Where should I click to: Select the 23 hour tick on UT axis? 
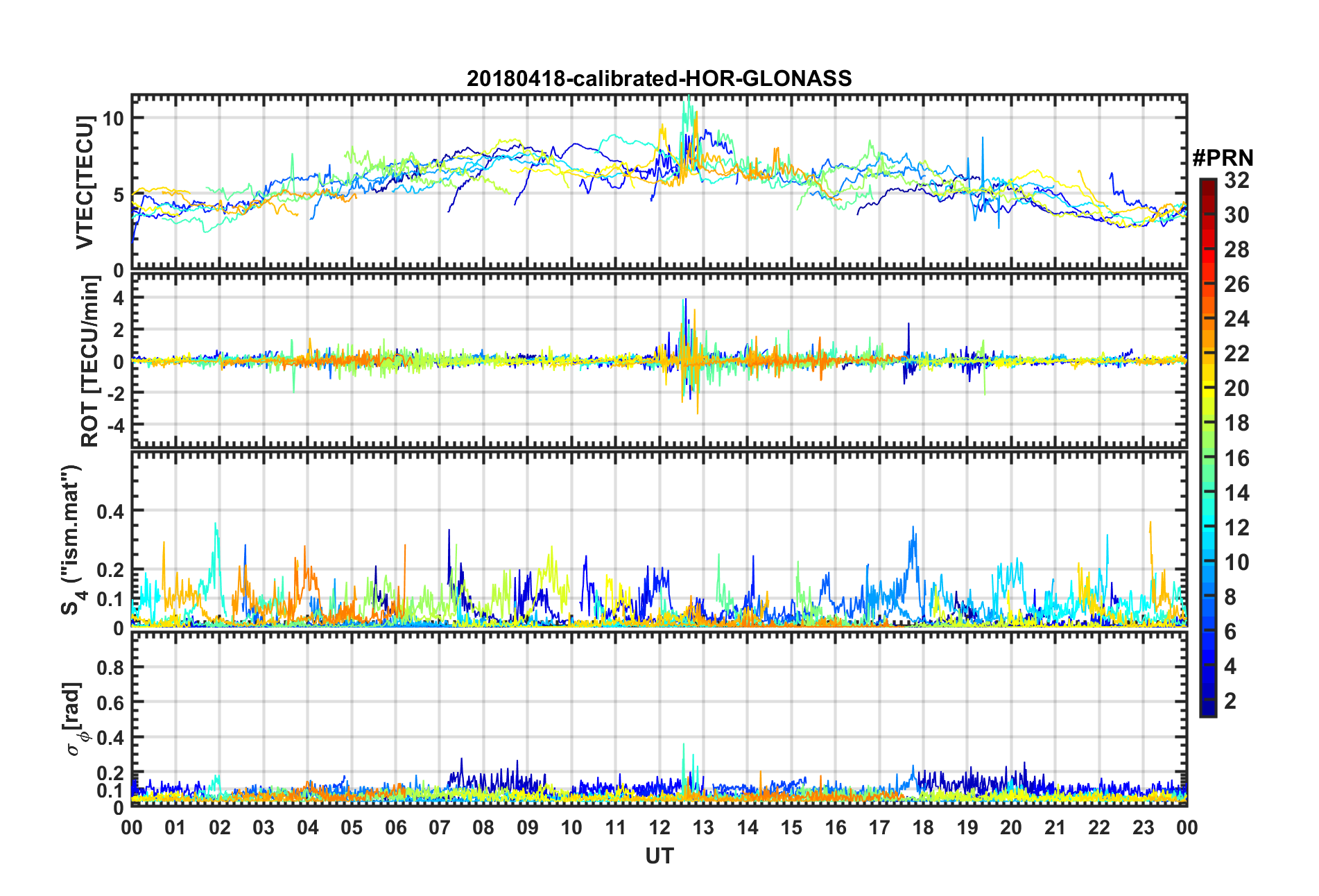tap(1144, 828)
